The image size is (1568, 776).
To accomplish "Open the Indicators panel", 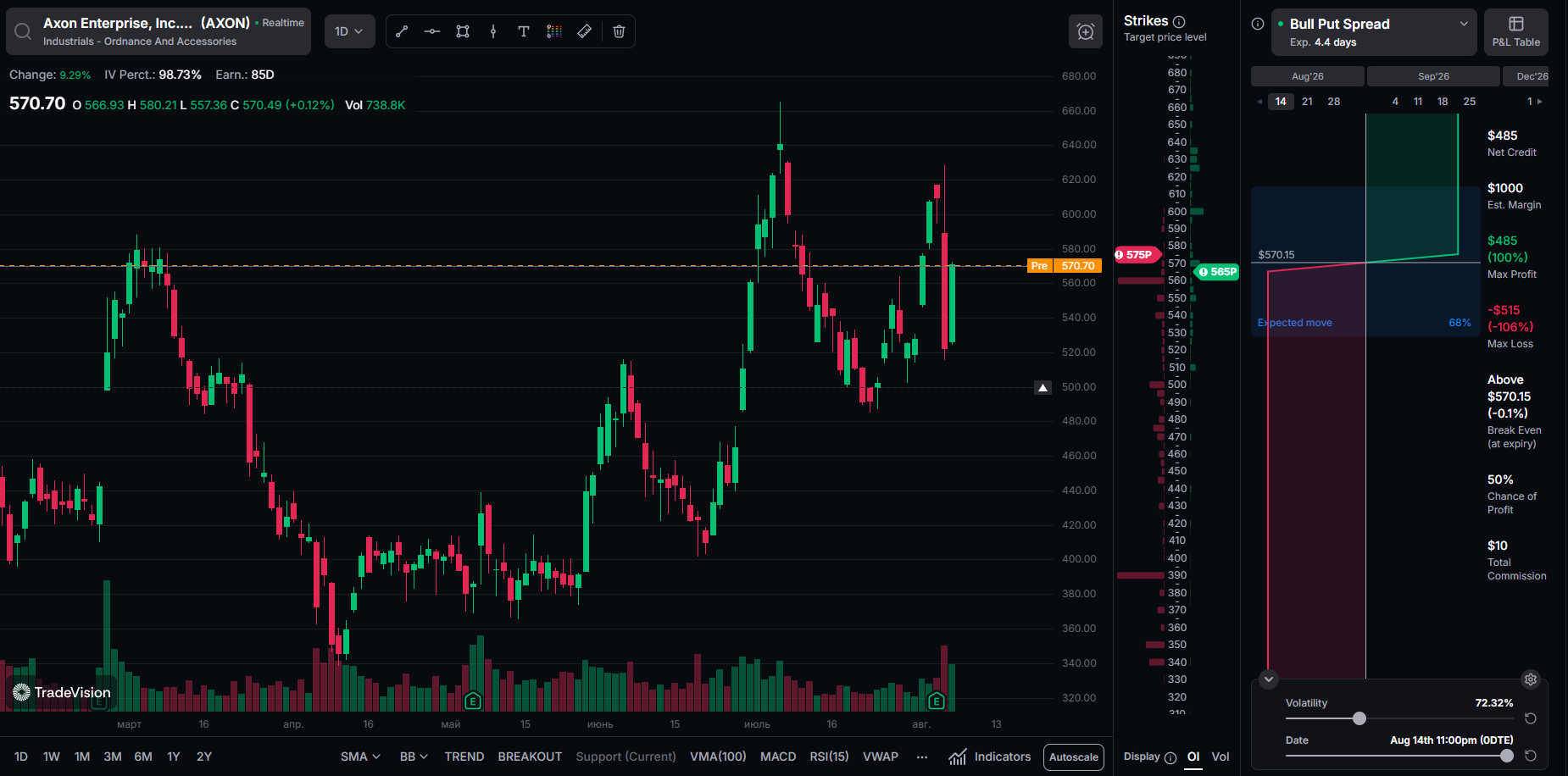I will point(990,757).
